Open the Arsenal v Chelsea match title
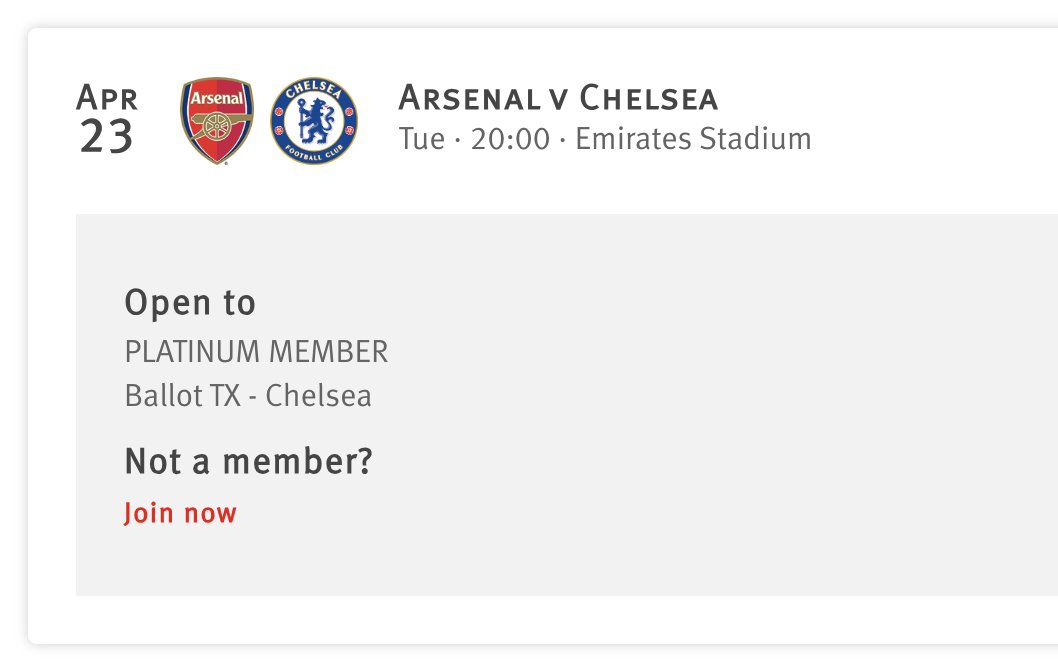Image resolution: width=1058 pixels, height=664 pixels. [x=558, y=98]
